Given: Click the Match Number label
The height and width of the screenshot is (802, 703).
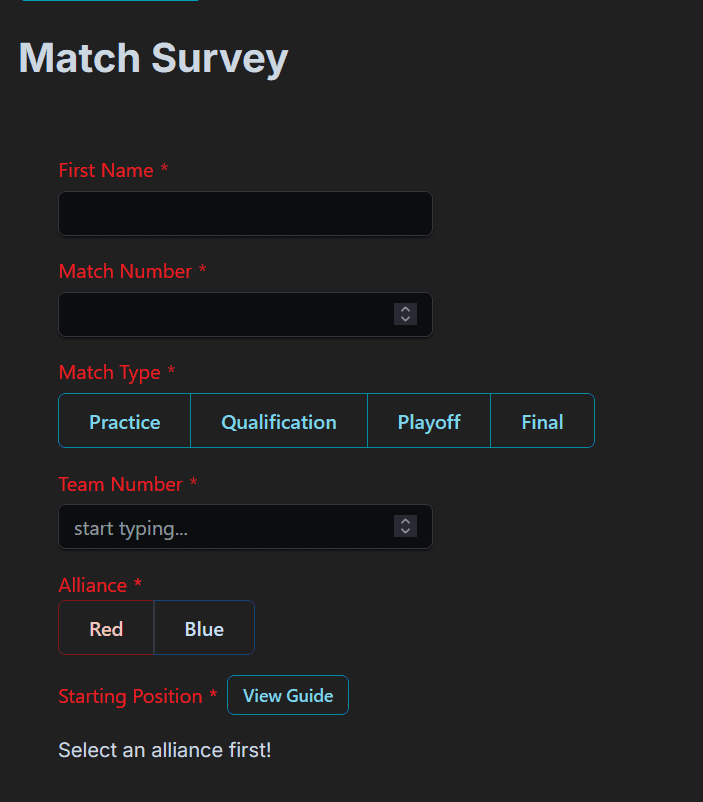Looking at the screenshot, I should click(125, 271).
